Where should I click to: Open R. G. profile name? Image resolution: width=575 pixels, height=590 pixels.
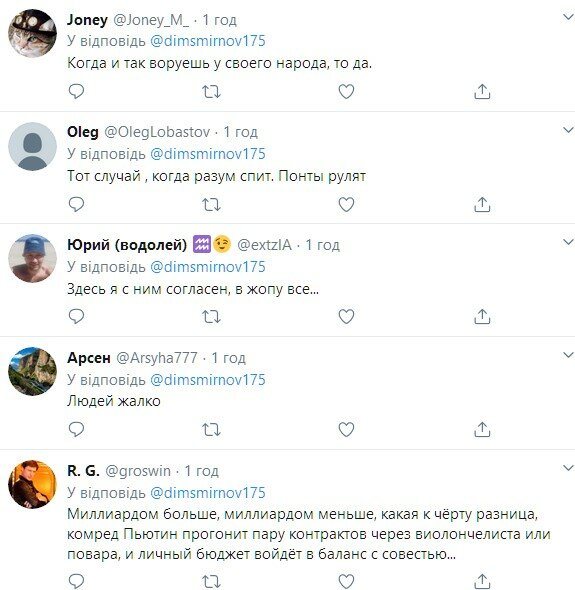[83, 471]
